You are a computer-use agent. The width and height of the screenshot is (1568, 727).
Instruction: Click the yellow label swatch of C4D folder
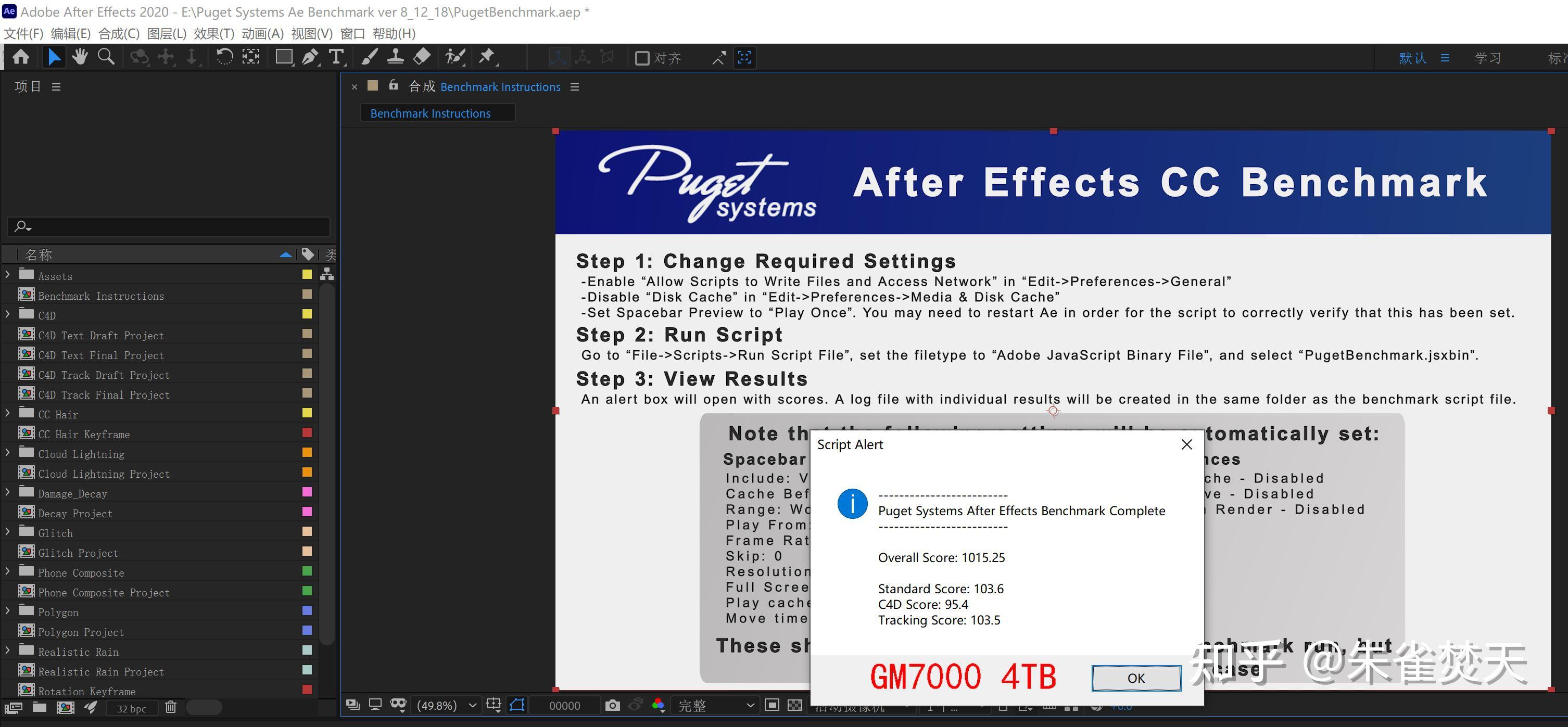click(307, 314)
